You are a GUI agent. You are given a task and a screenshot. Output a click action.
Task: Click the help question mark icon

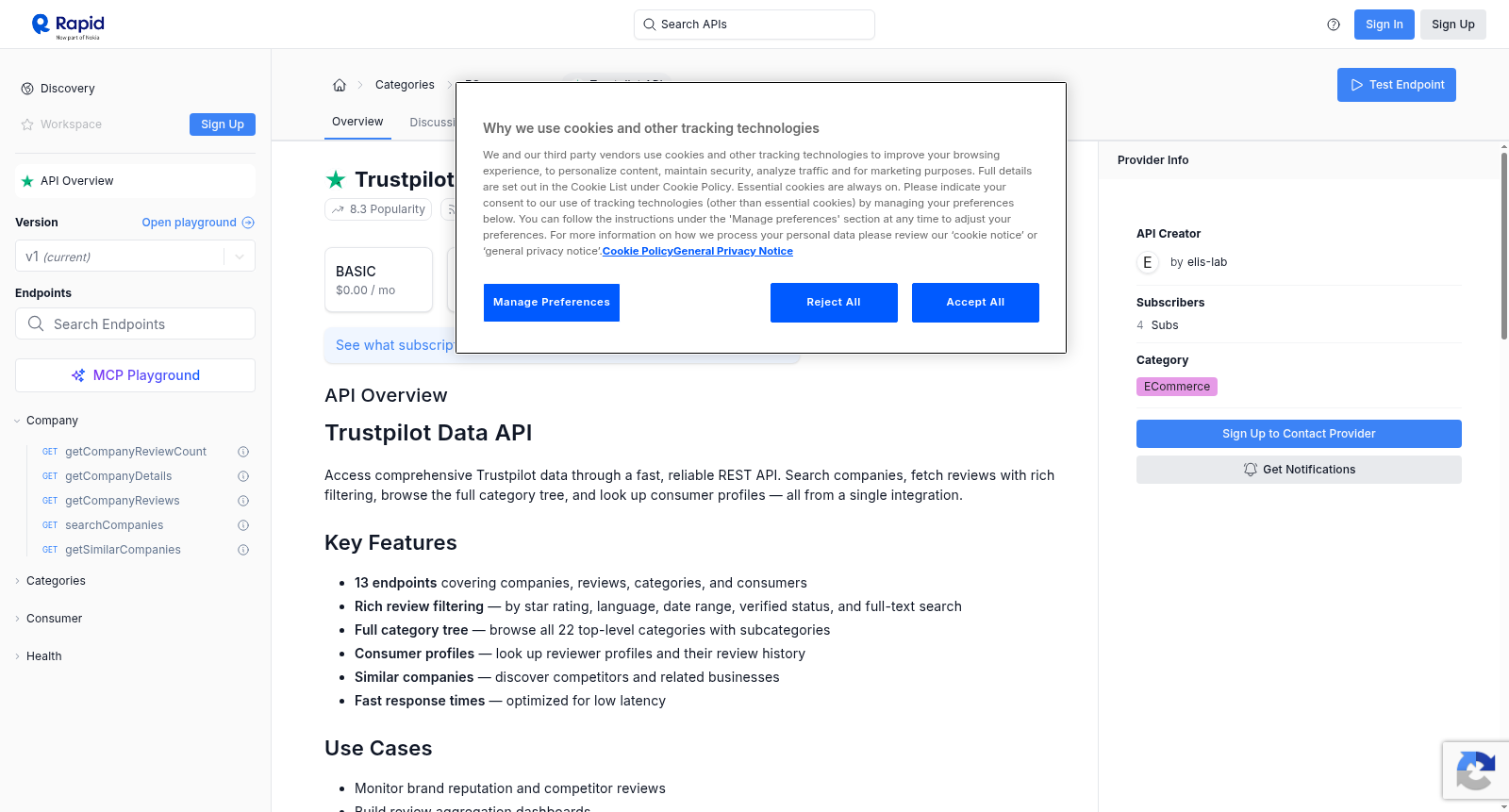[x=1334, y=25]
